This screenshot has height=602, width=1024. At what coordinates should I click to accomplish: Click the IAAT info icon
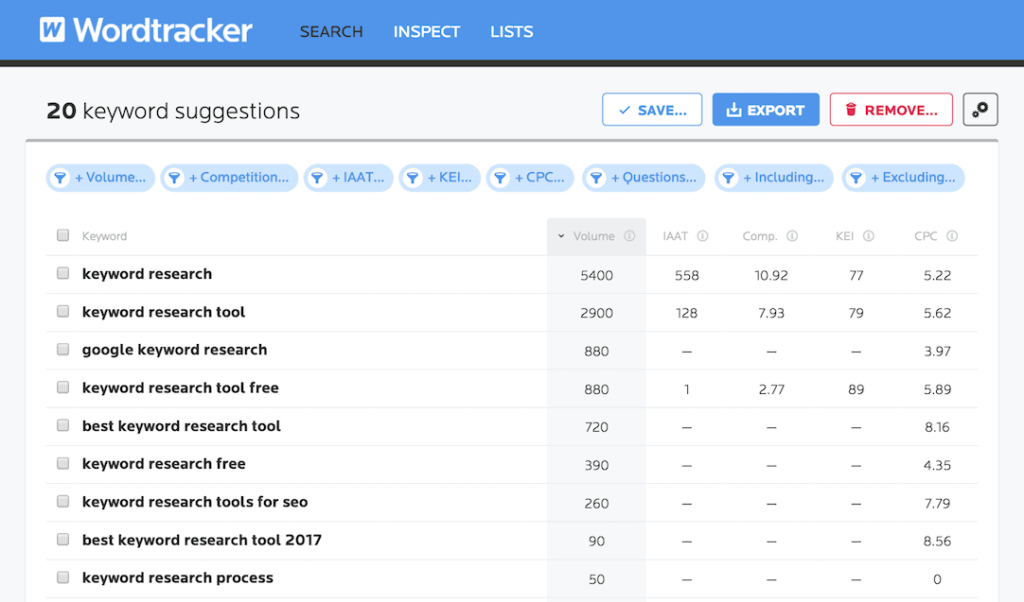pos(703,236)
